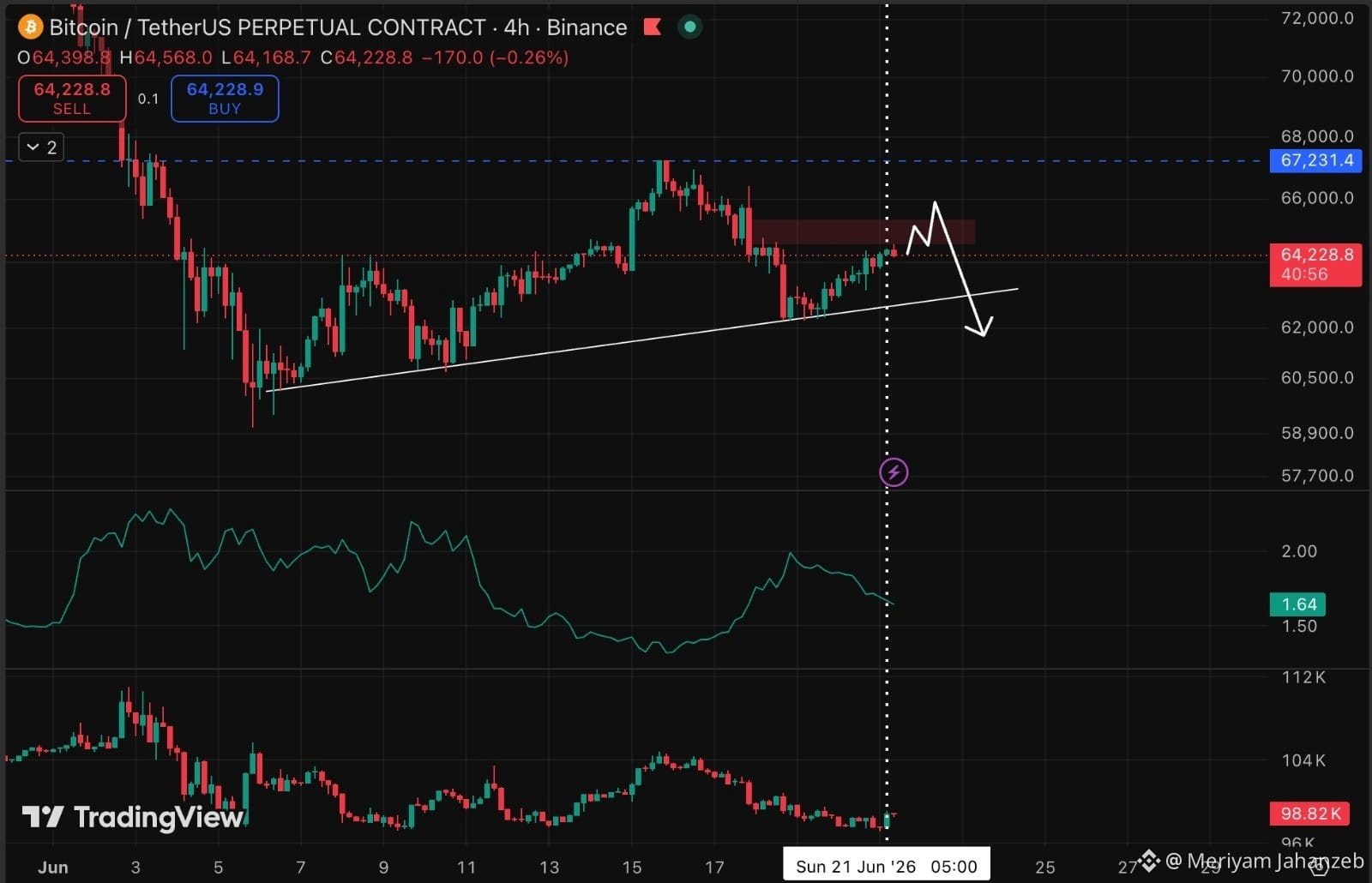The image size is (1372, 883).
Task: Click the time-axis date label 7
Action: 301,868
